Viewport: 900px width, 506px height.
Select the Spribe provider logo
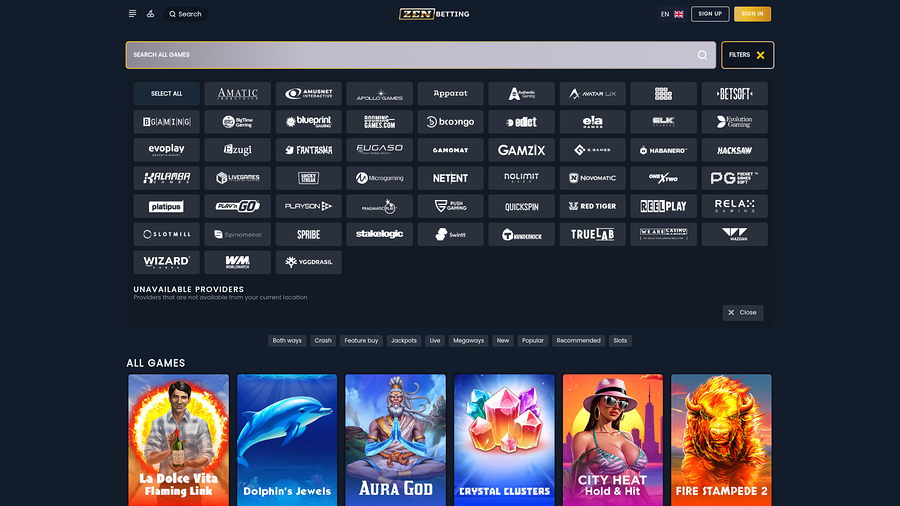tap(308, 234)
